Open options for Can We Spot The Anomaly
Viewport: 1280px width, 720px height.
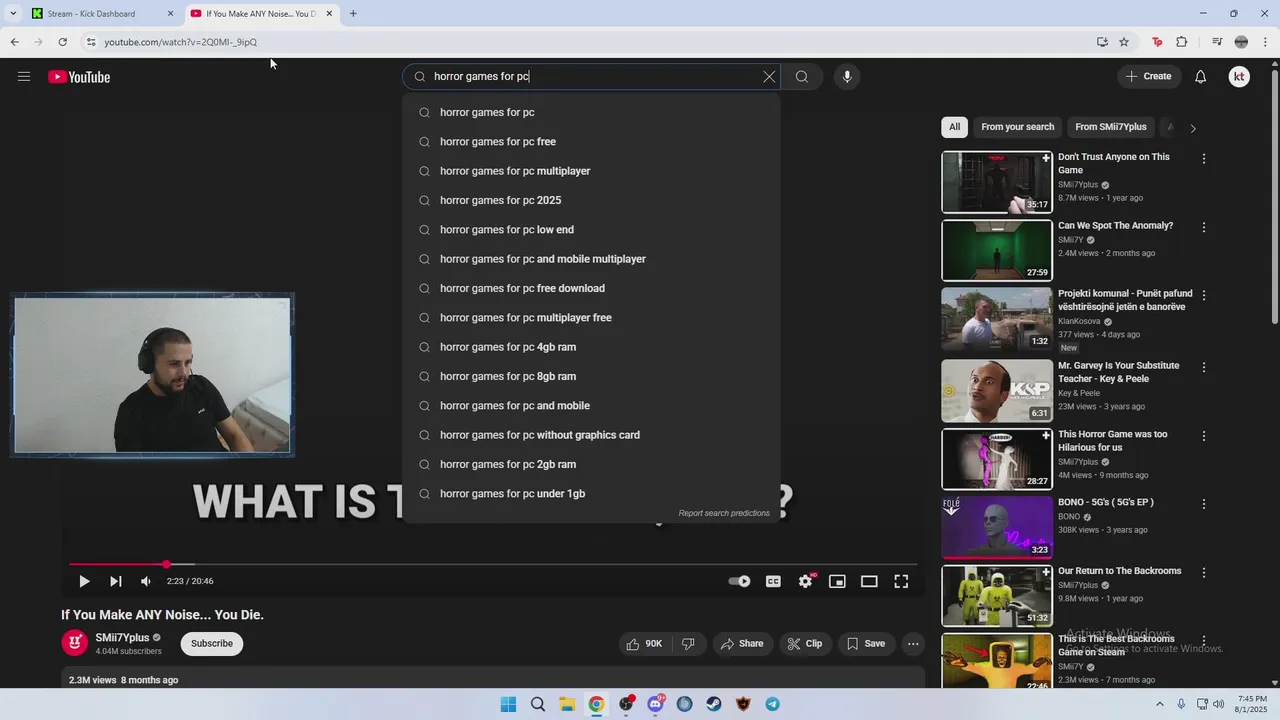pos(1203,227)
